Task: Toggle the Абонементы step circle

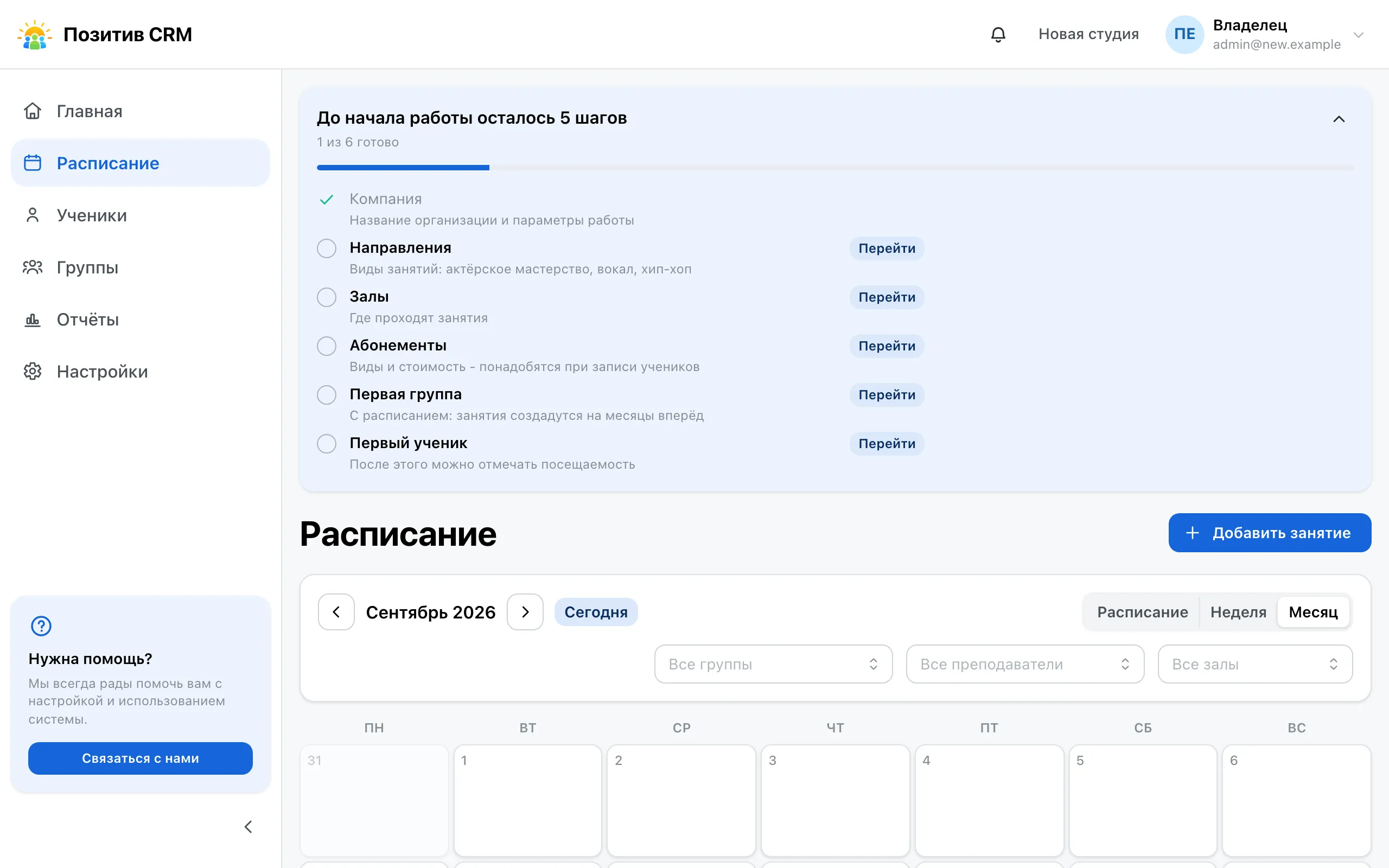Action: (x=327, y=346)
